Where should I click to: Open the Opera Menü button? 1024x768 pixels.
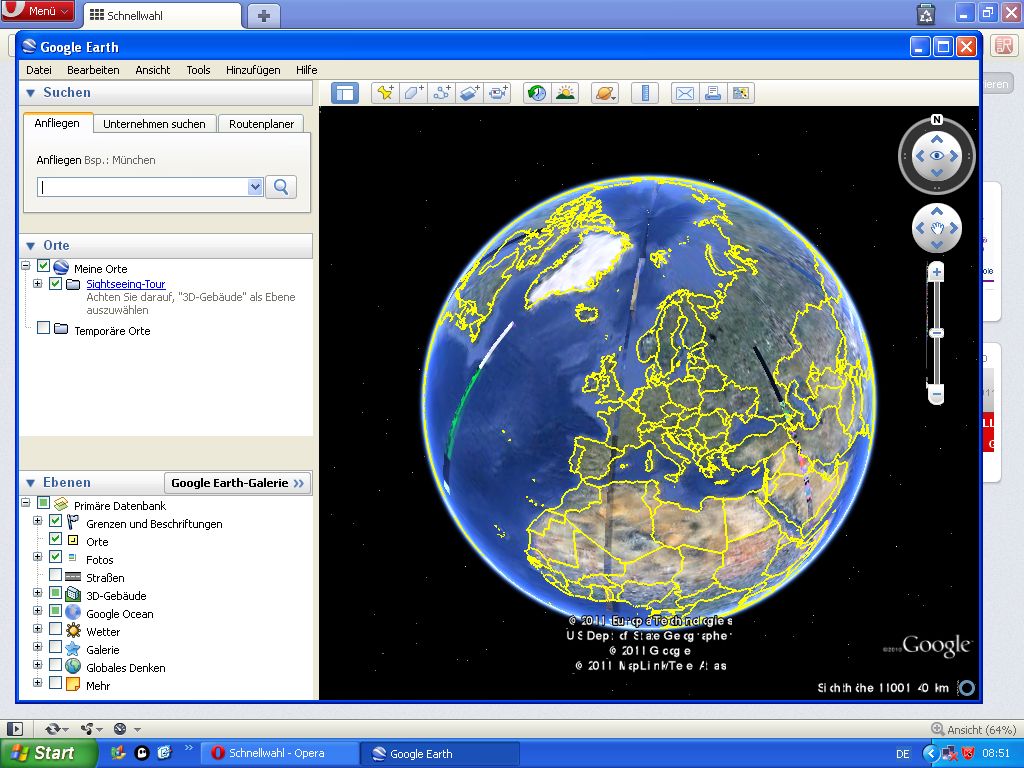click(38, 11)
